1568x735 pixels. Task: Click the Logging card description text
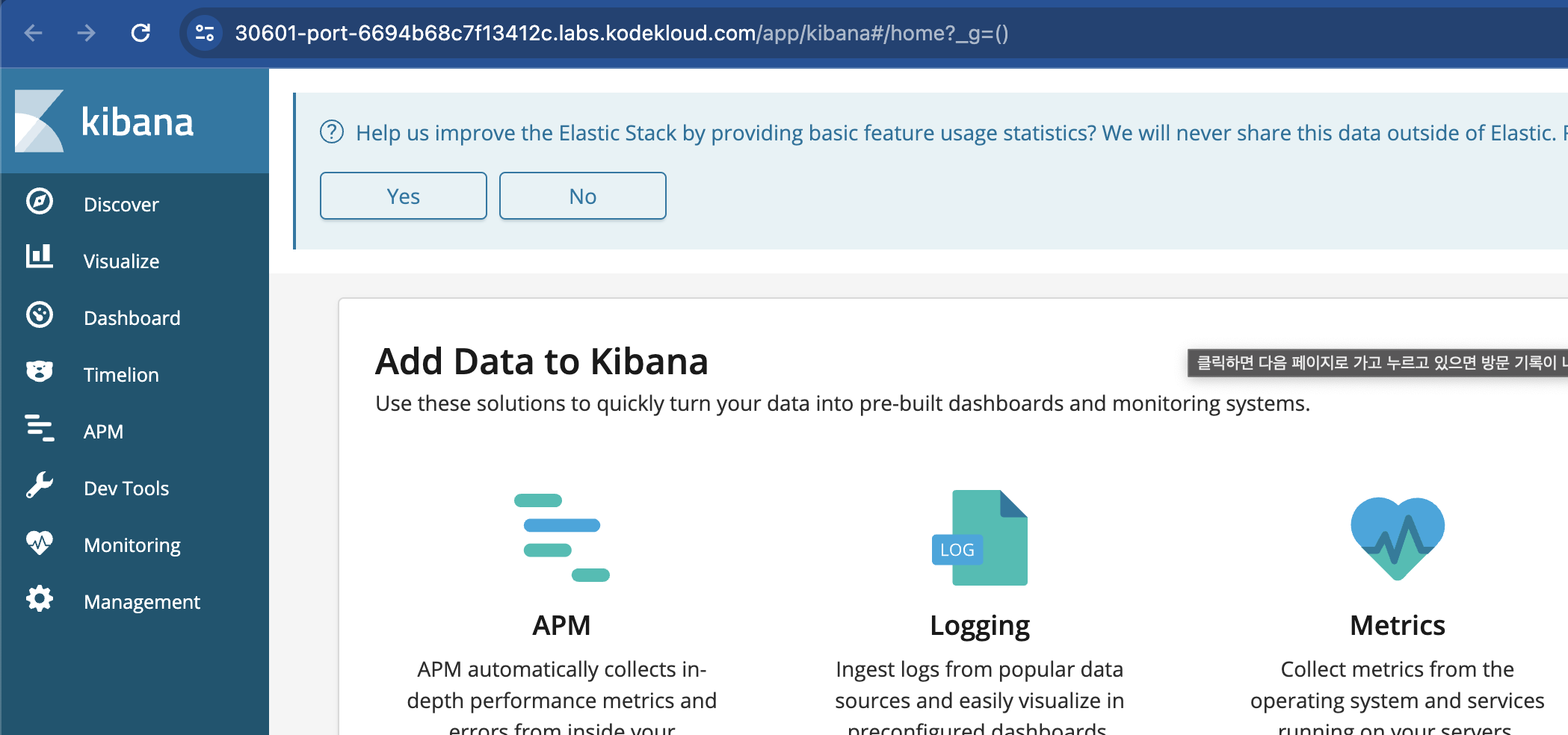click(980, 698)
